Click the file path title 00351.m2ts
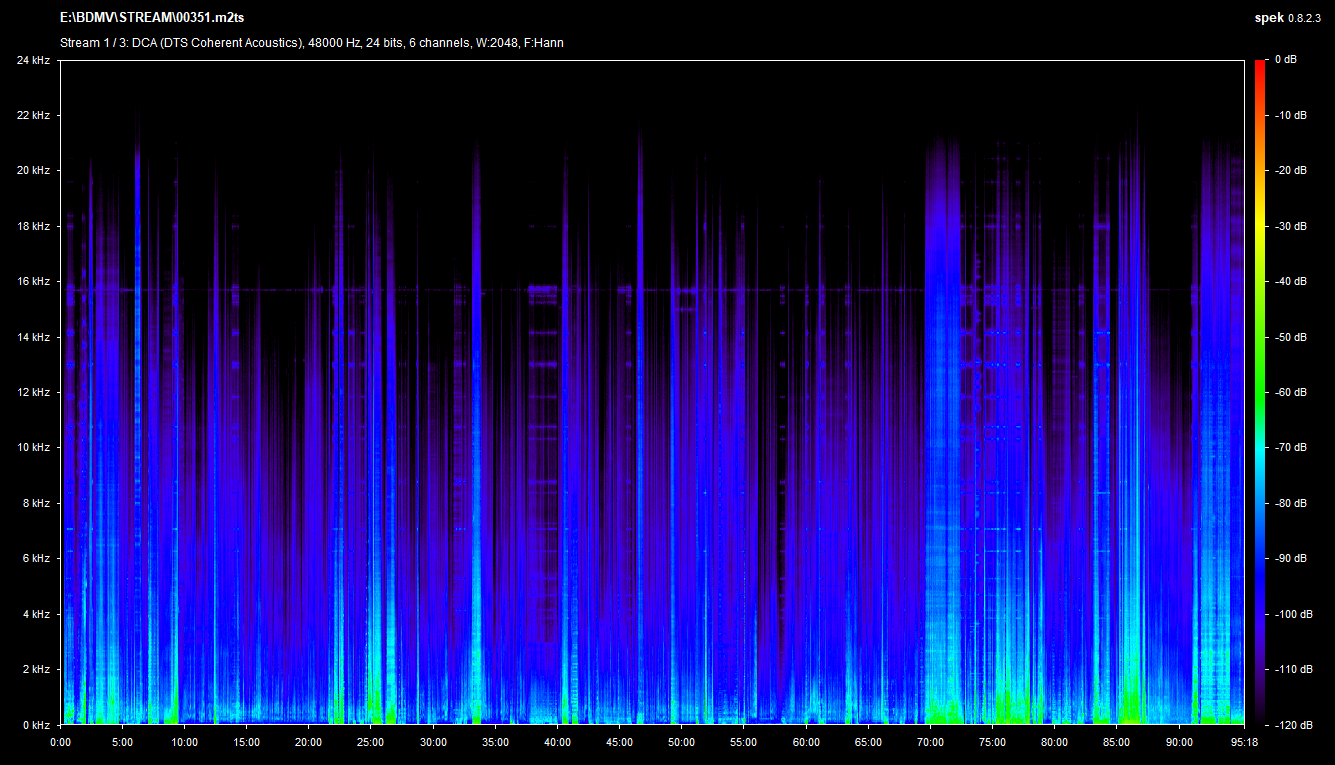 pyautogui.click(x=152, y=18)
